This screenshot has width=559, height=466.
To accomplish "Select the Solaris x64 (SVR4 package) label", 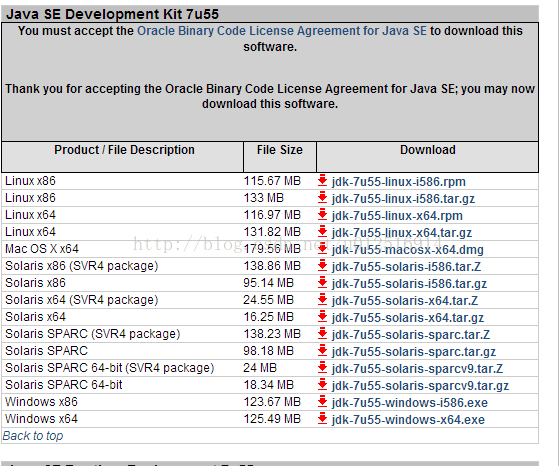I will point(82,300).
